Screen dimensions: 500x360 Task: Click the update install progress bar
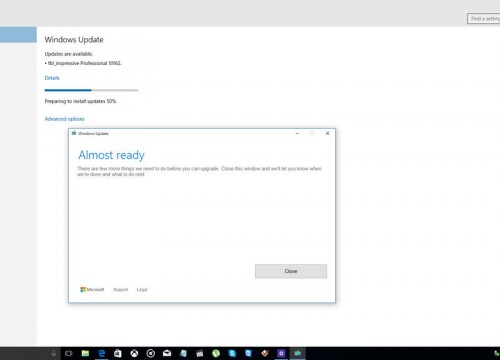coord(91,90)
